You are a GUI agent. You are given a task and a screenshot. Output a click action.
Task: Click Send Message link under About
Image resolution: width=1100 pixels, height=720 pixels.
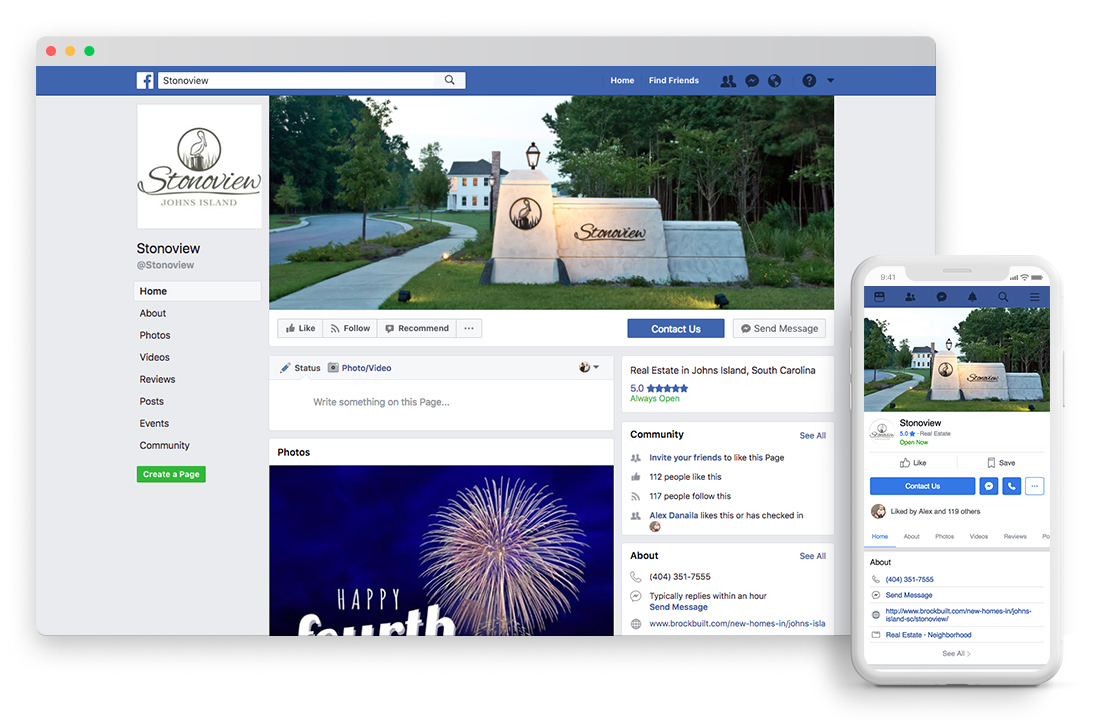tap(678, 607)
